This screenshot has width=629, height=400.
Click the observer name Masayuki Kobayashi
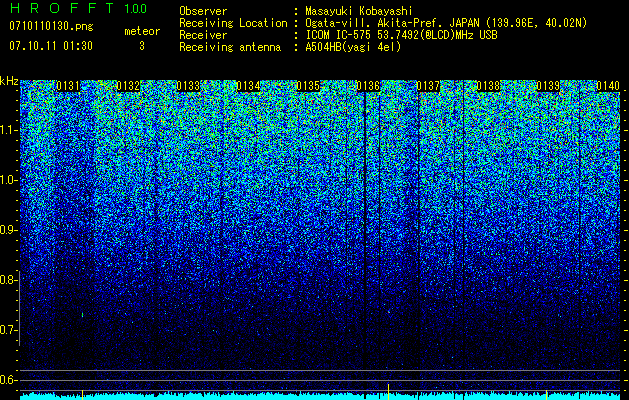359,12
